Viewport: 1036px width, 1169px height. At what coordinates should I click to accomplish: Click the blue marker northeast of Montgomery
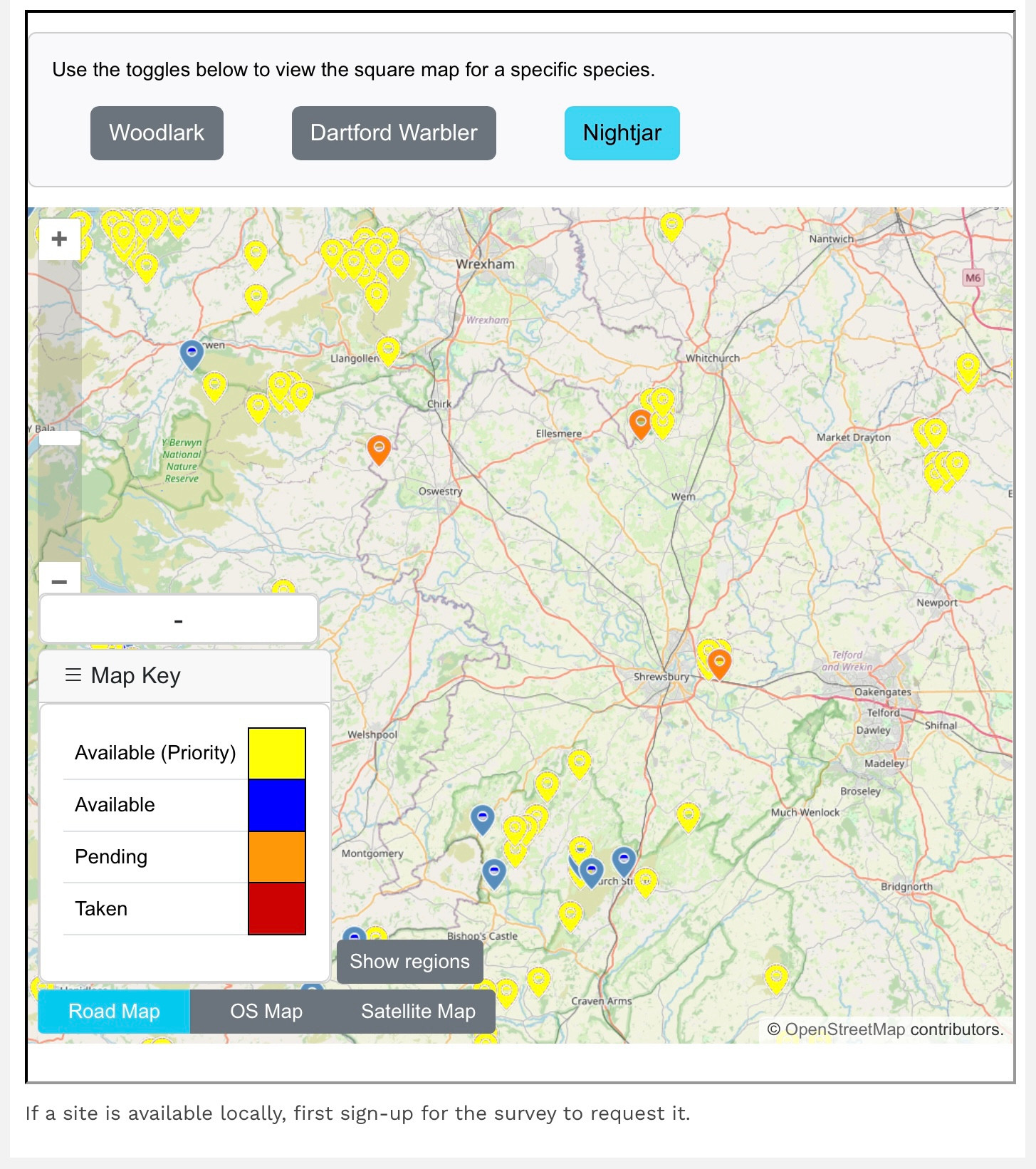[483, 819]
